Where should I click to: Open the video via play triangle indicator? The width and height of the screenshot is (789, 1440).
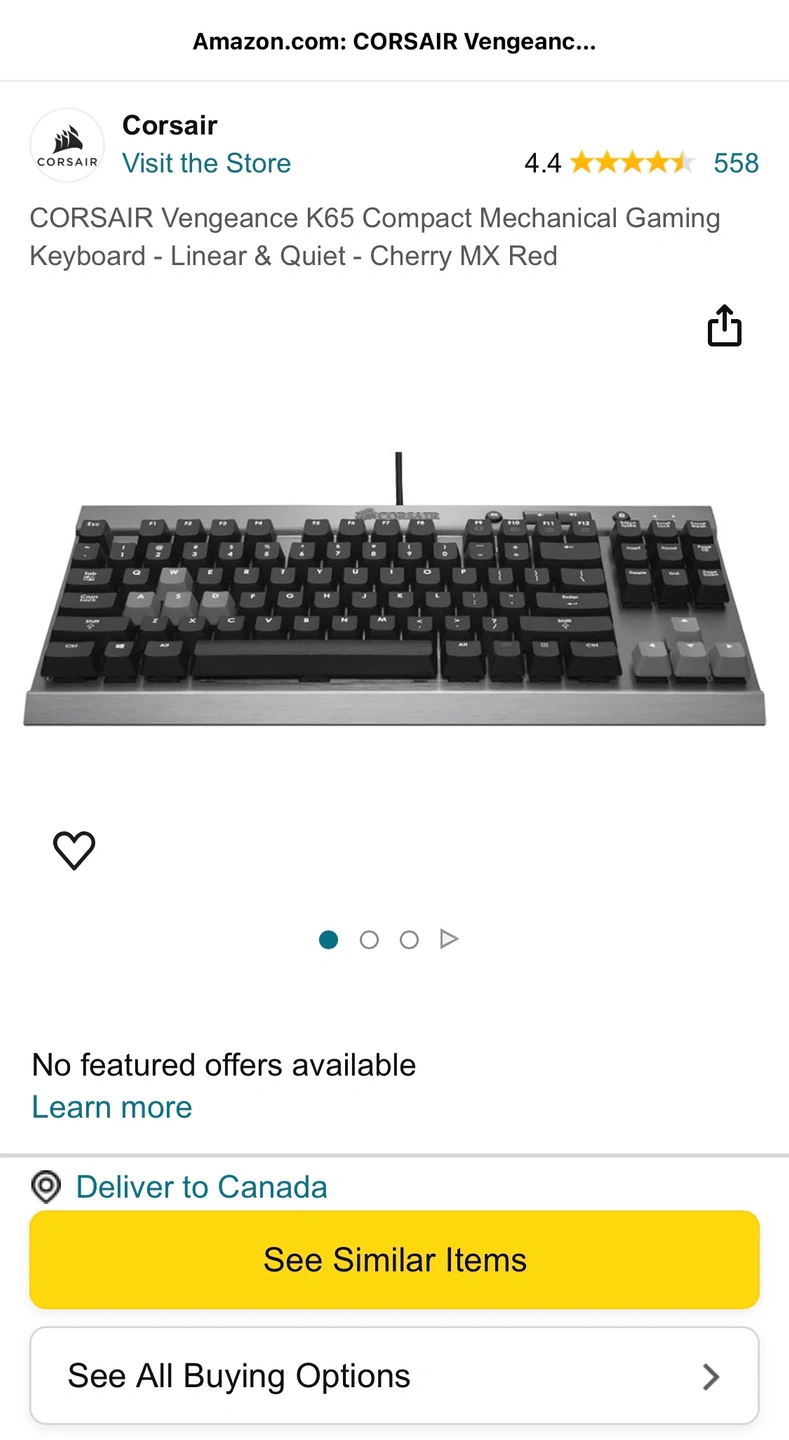[449, 939]
